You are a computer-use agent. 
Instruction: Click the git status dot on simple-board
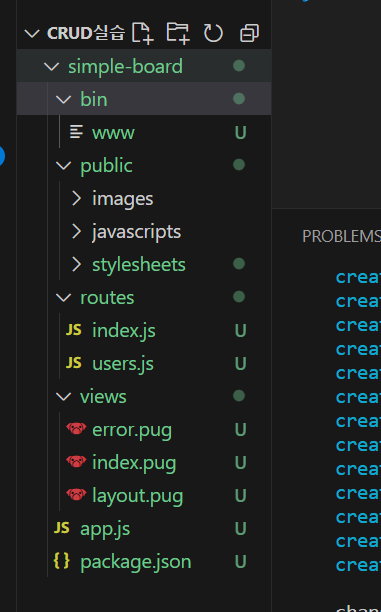[x=239, y=66]
